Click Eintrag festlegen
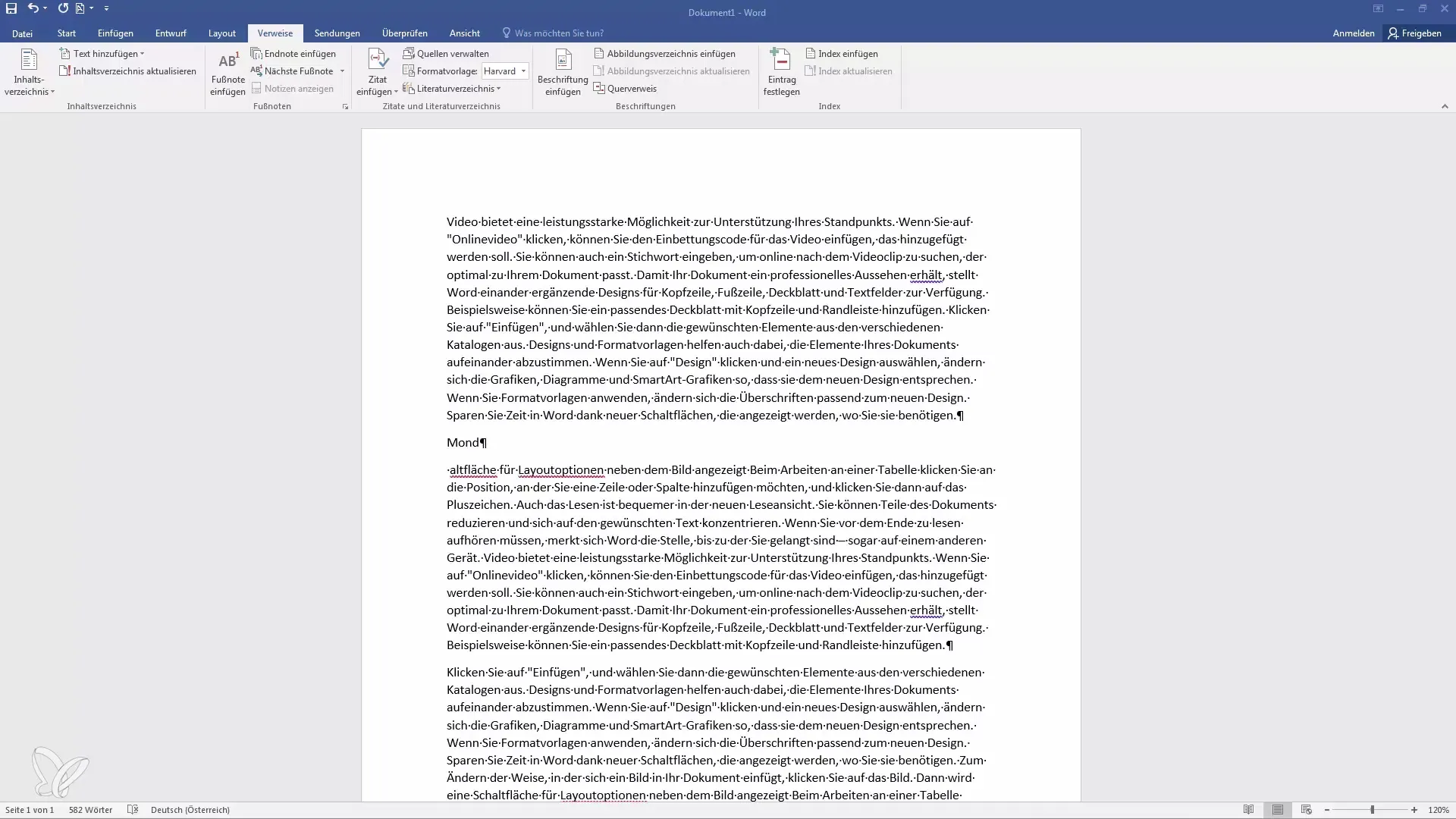1456x819 pixels. [781, 74]
